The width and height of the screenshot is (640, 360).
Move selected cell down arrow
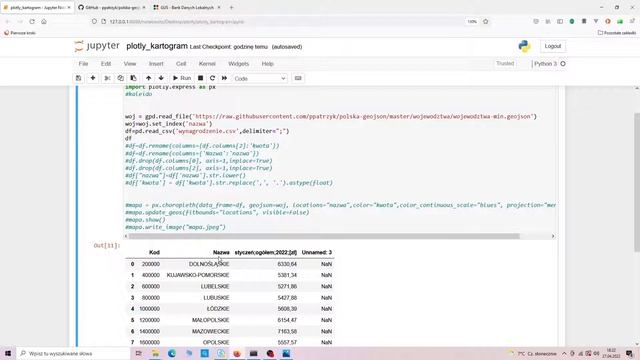tap(161, 78)
